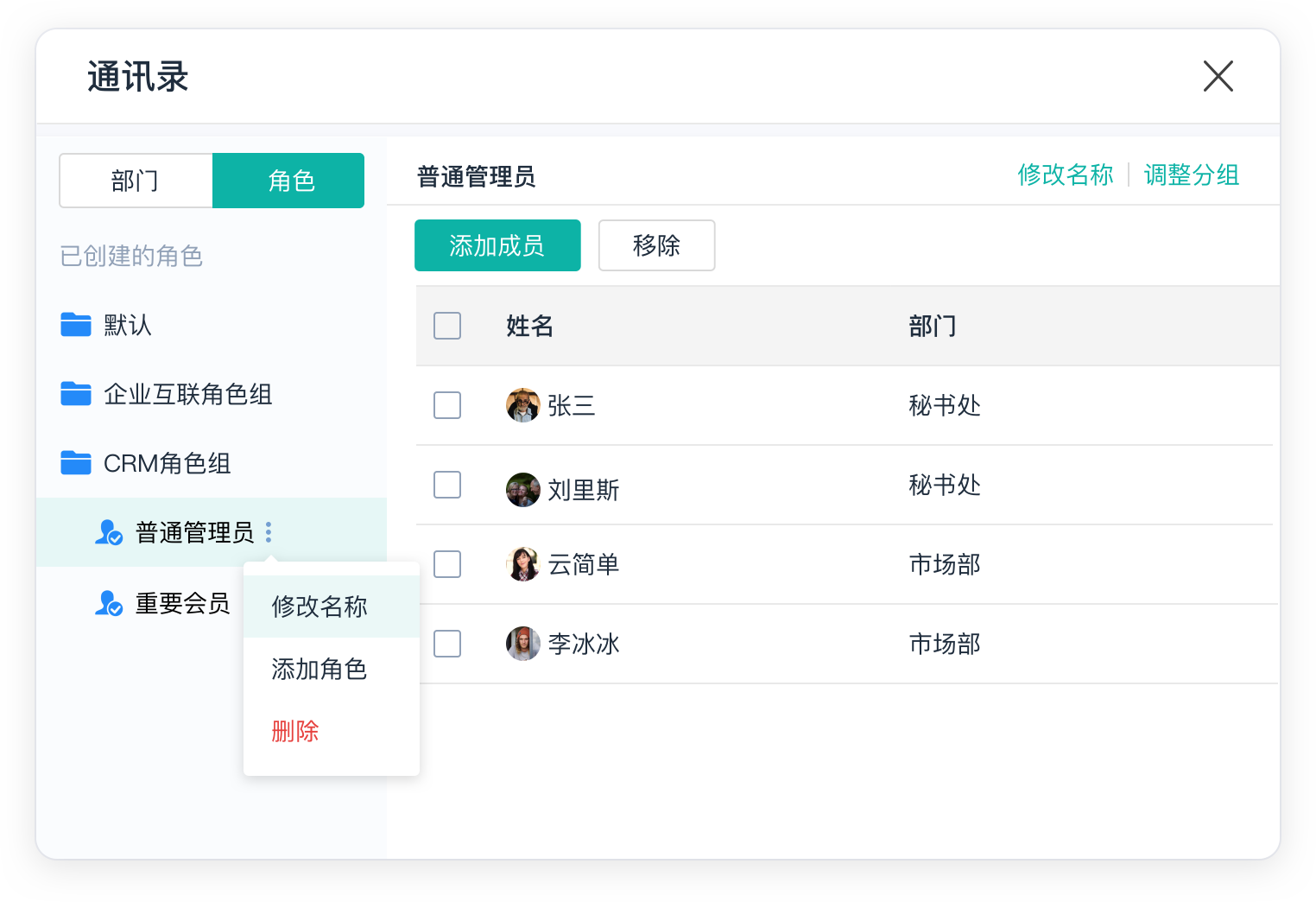The width and height of the screenshot is (1316, 902).
Task: Choose 添加角色 from the context menu
Action: tap(319, 669)
